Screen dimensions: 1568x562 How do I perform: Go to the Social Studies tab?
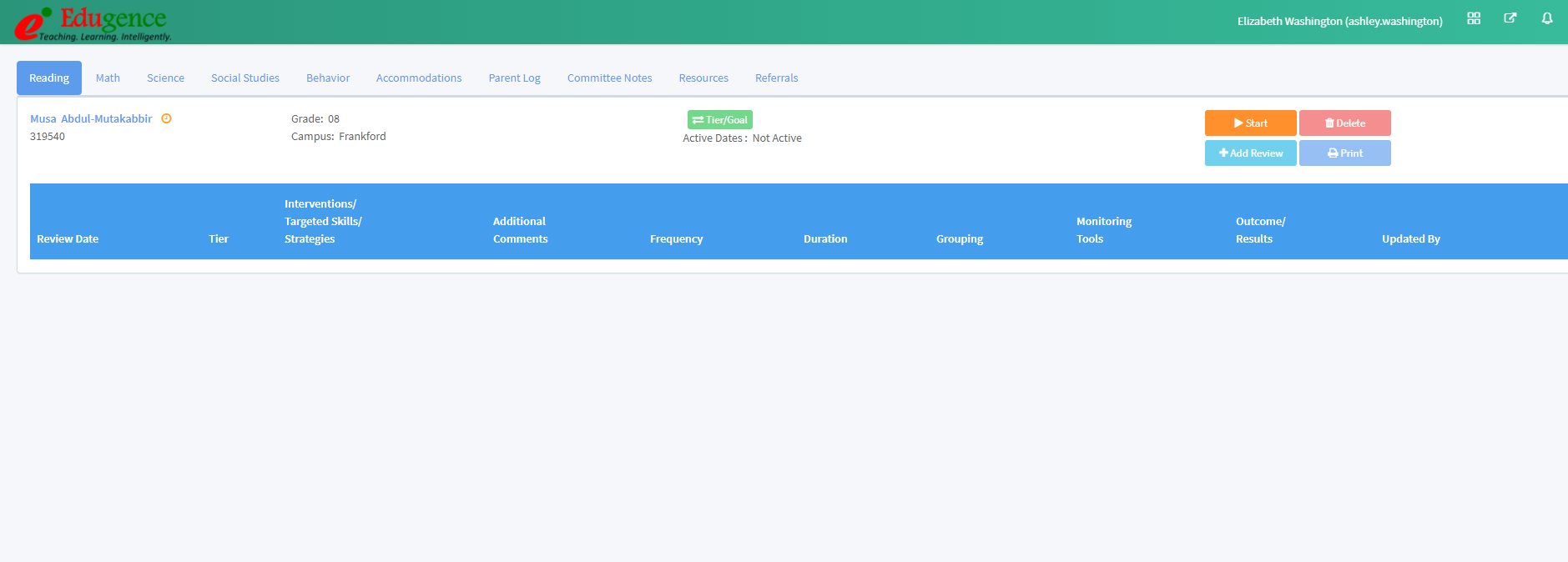coord(245,78)
